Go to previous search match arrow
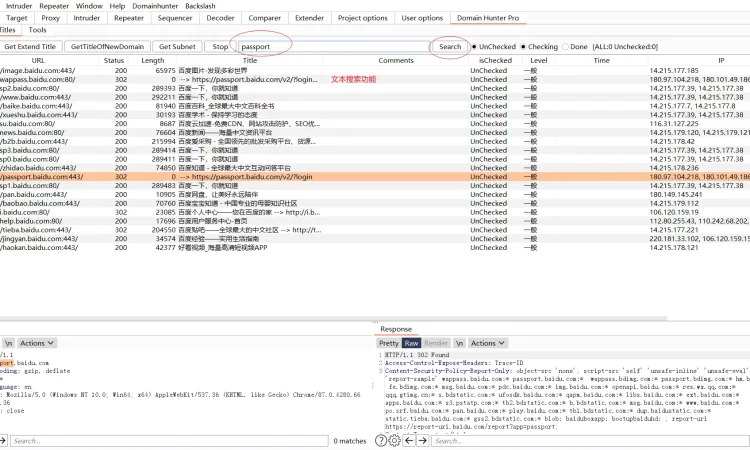The image size is (750, 450). (x=409, y=440)
